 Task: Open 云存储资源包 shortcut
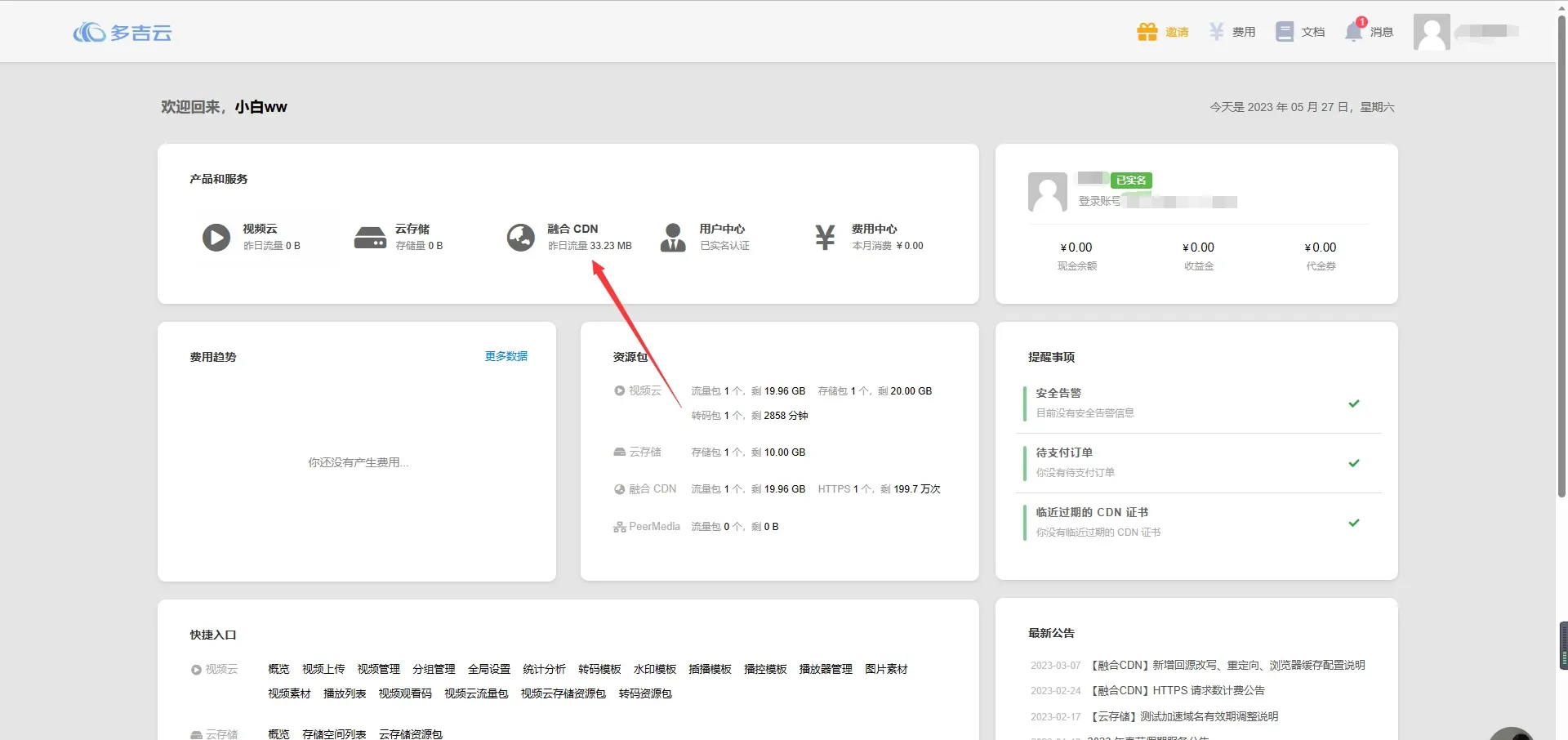pos(411,734)
